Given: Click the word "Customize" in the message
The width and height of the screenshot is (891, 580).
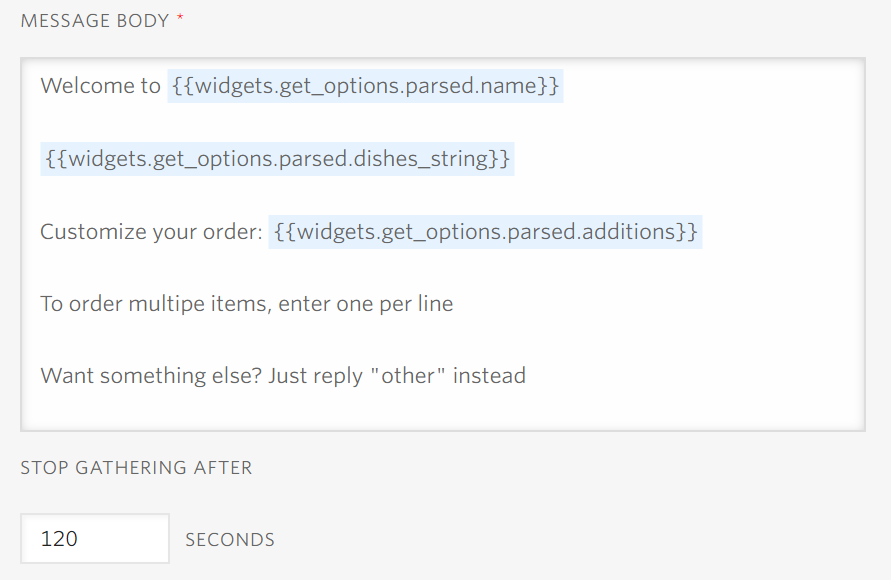Looking at the screenshot, I should tap(88, 232).
